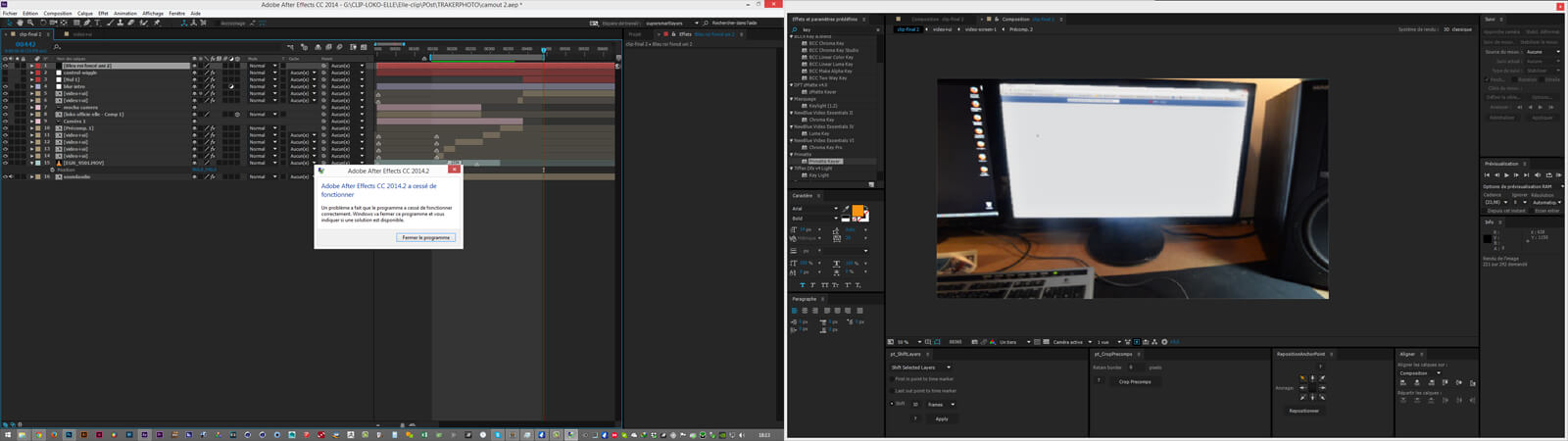Viewport: 1568px width, 441px height.
Task: Click the Repositionner button
Action: (1303, 411)
